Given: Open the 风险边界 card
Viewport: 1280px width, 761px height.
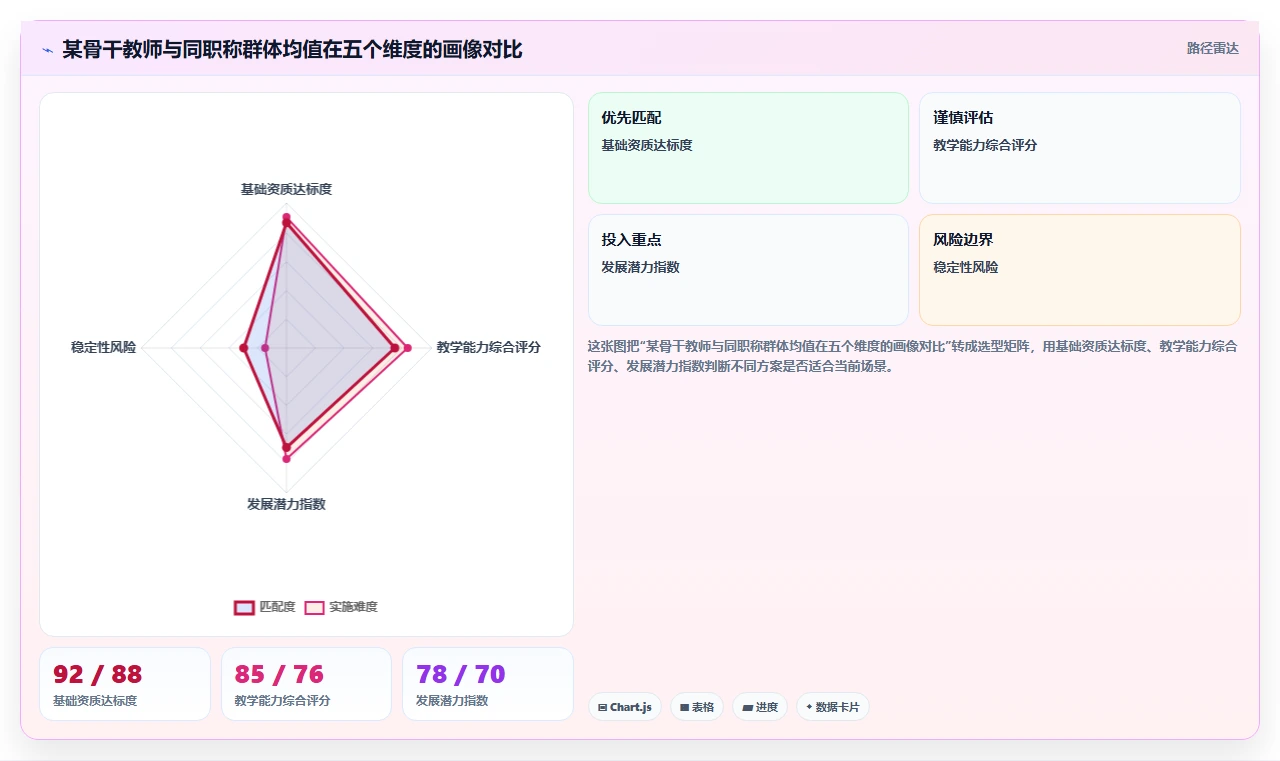Looking at the screenshot, I should [x=1080, y=270].
